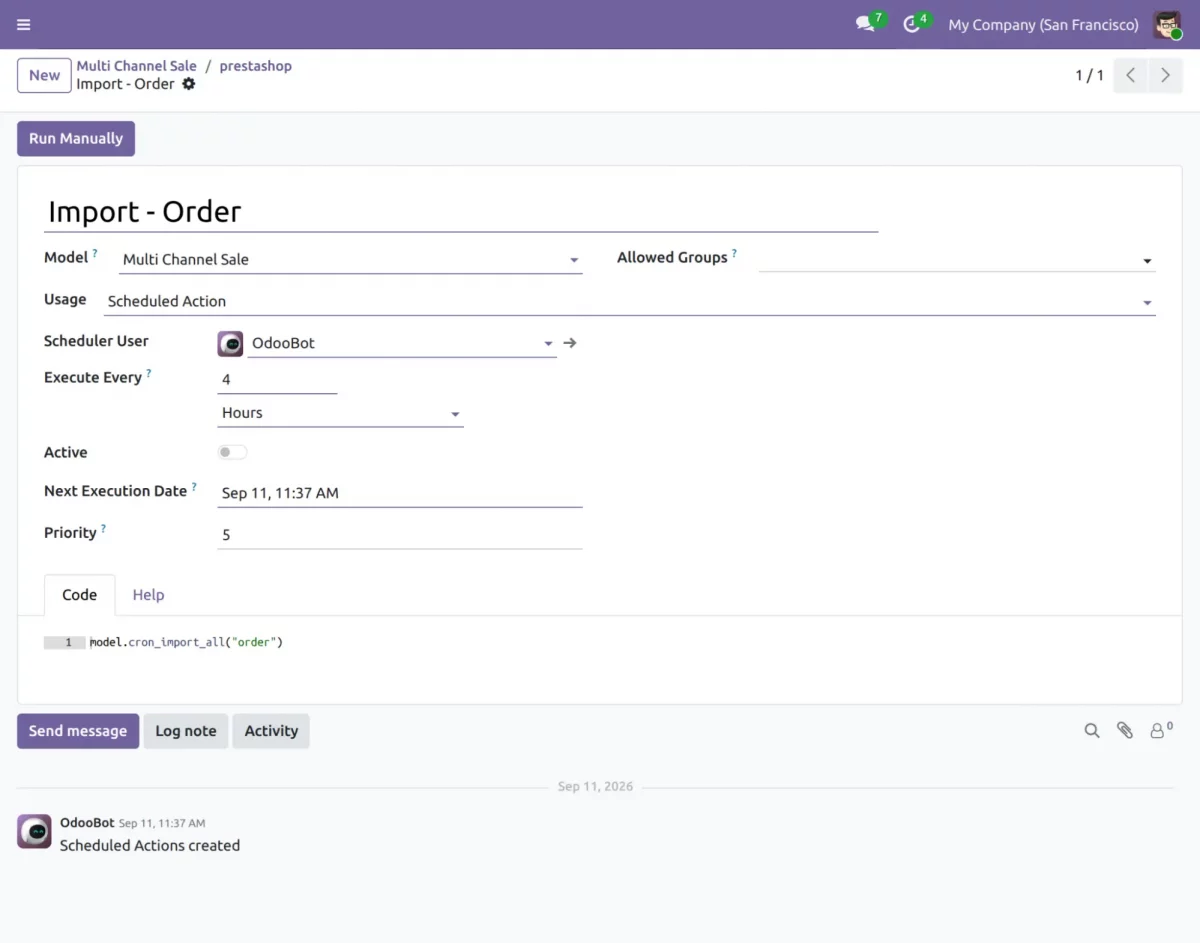1200x943 pixels.
Task: Click the New button
Action: click(44, 75)
